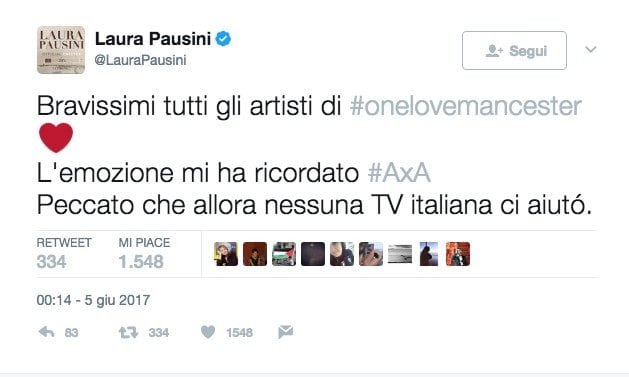This screenshot has width=629, height=377.
Task: Click the beach landscape avatar thumbnail
Action: point(400,254)
